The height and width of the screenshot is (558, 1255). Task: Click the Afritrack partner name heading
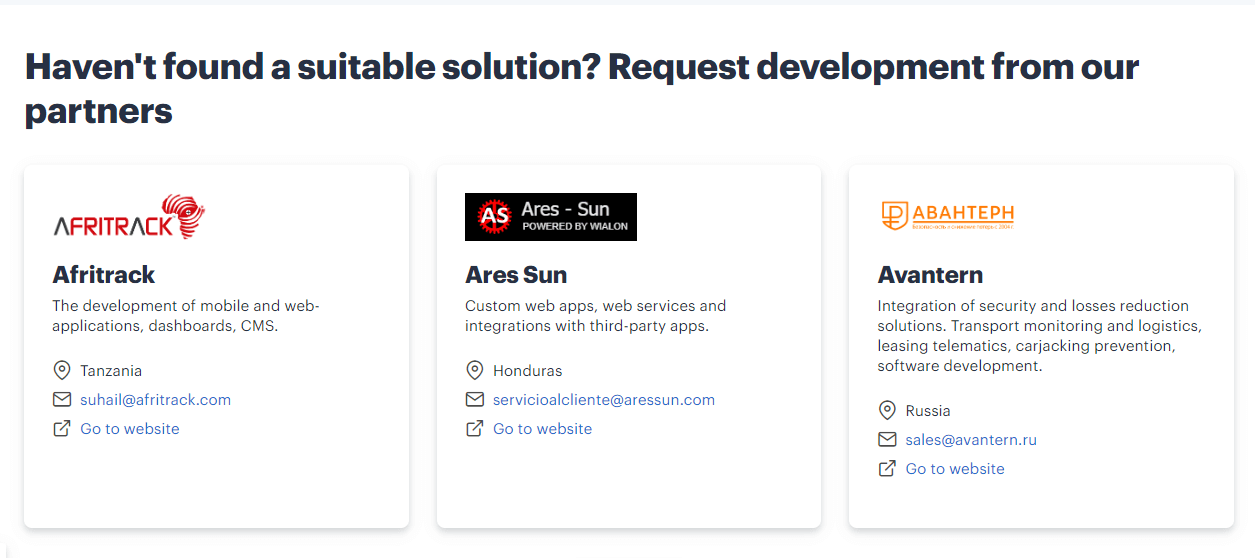pyautogui.click(x=104, y=275)
